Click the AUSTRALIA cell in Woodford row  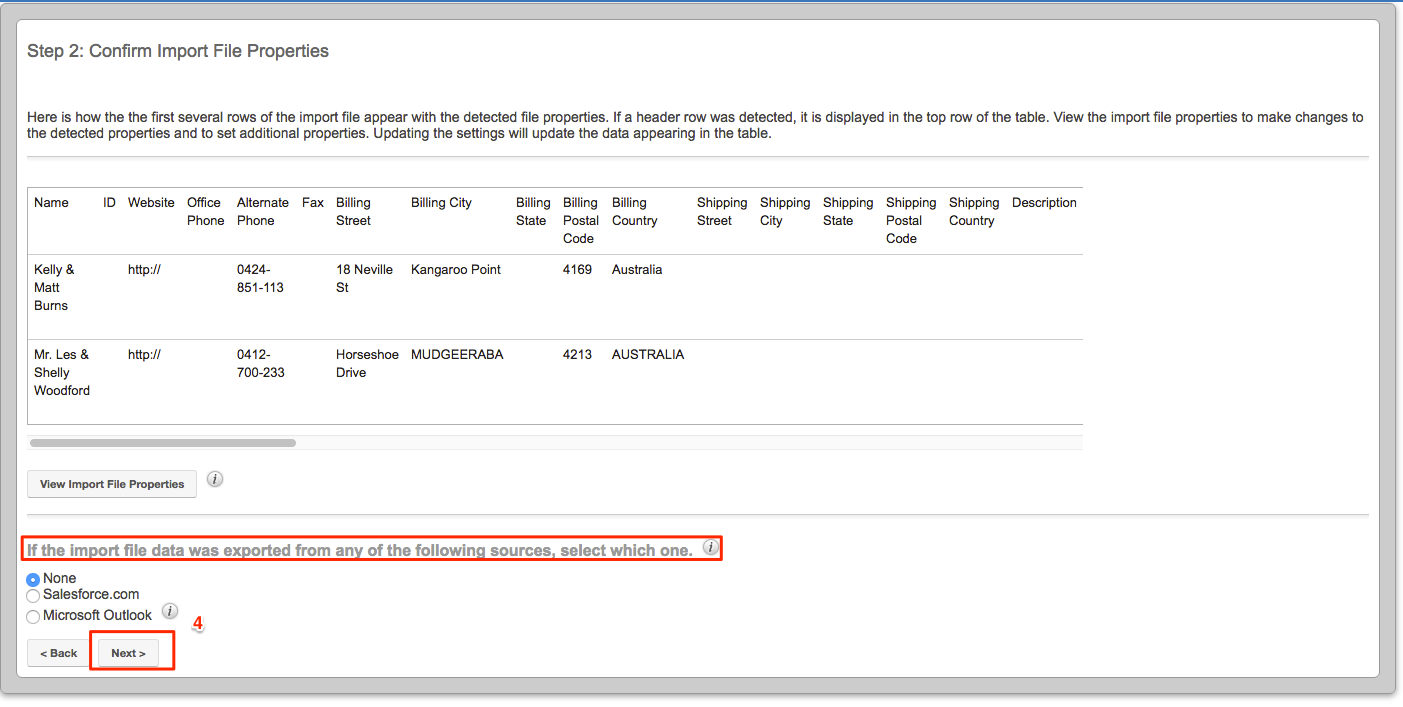(x=648, y=354)
